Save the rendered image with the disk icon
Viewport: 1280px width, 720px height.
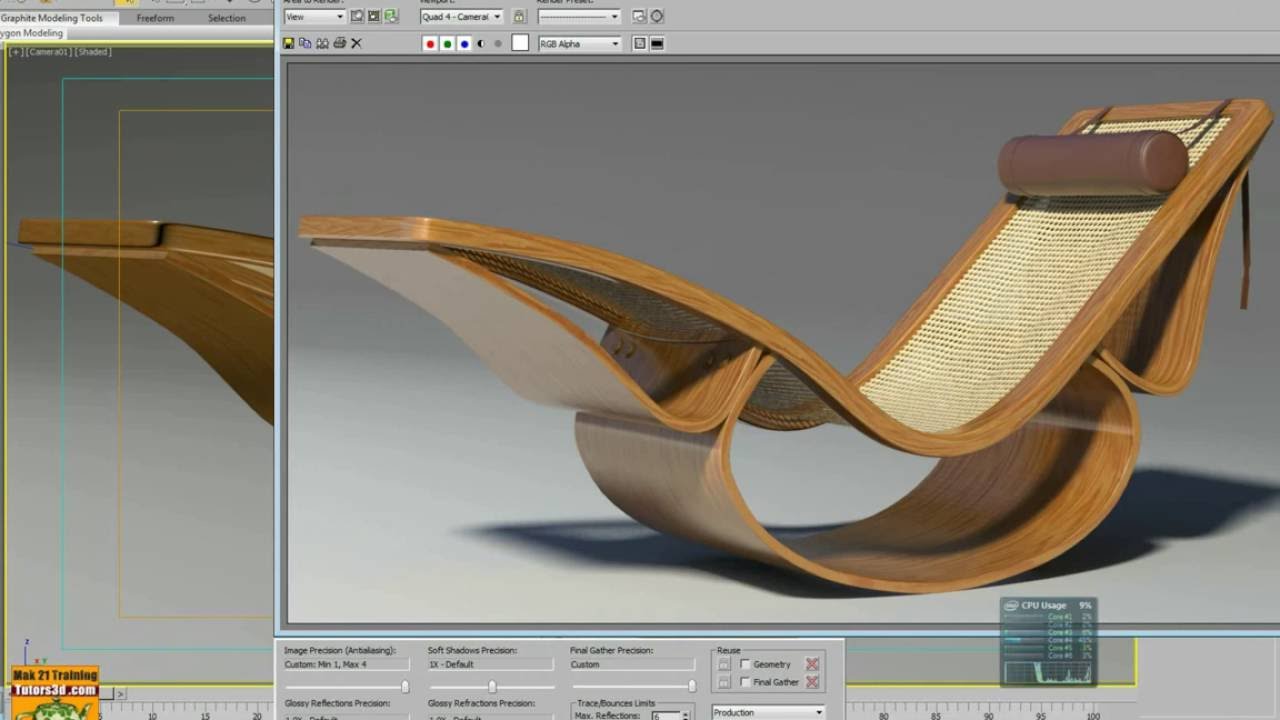coord(289,43)
